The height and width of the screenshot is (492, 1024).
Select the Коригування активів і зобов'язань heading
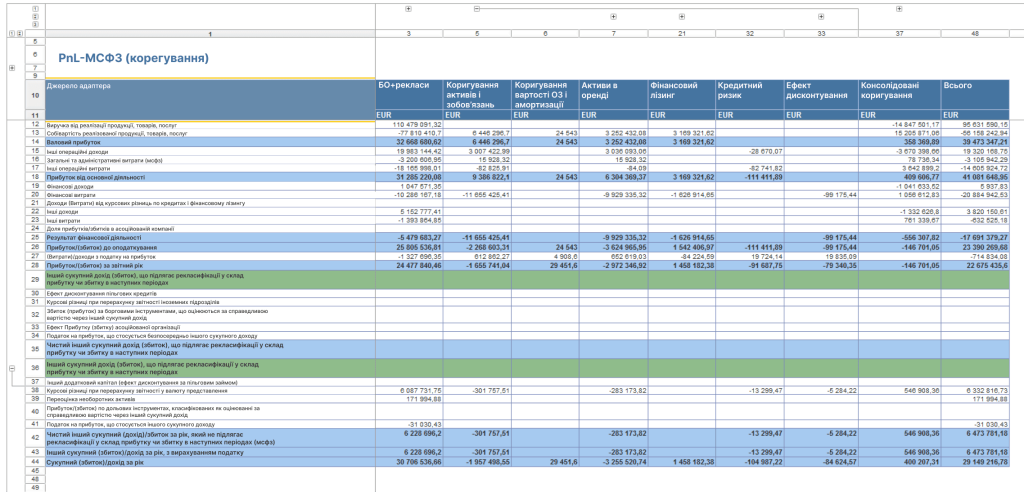coord(478,95)
